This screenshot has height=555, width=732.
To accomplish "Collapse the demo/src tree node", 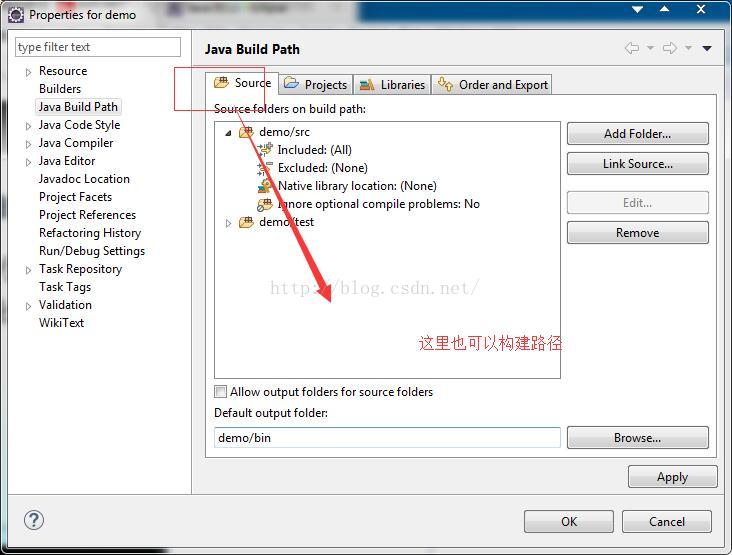I will [228, 133].
